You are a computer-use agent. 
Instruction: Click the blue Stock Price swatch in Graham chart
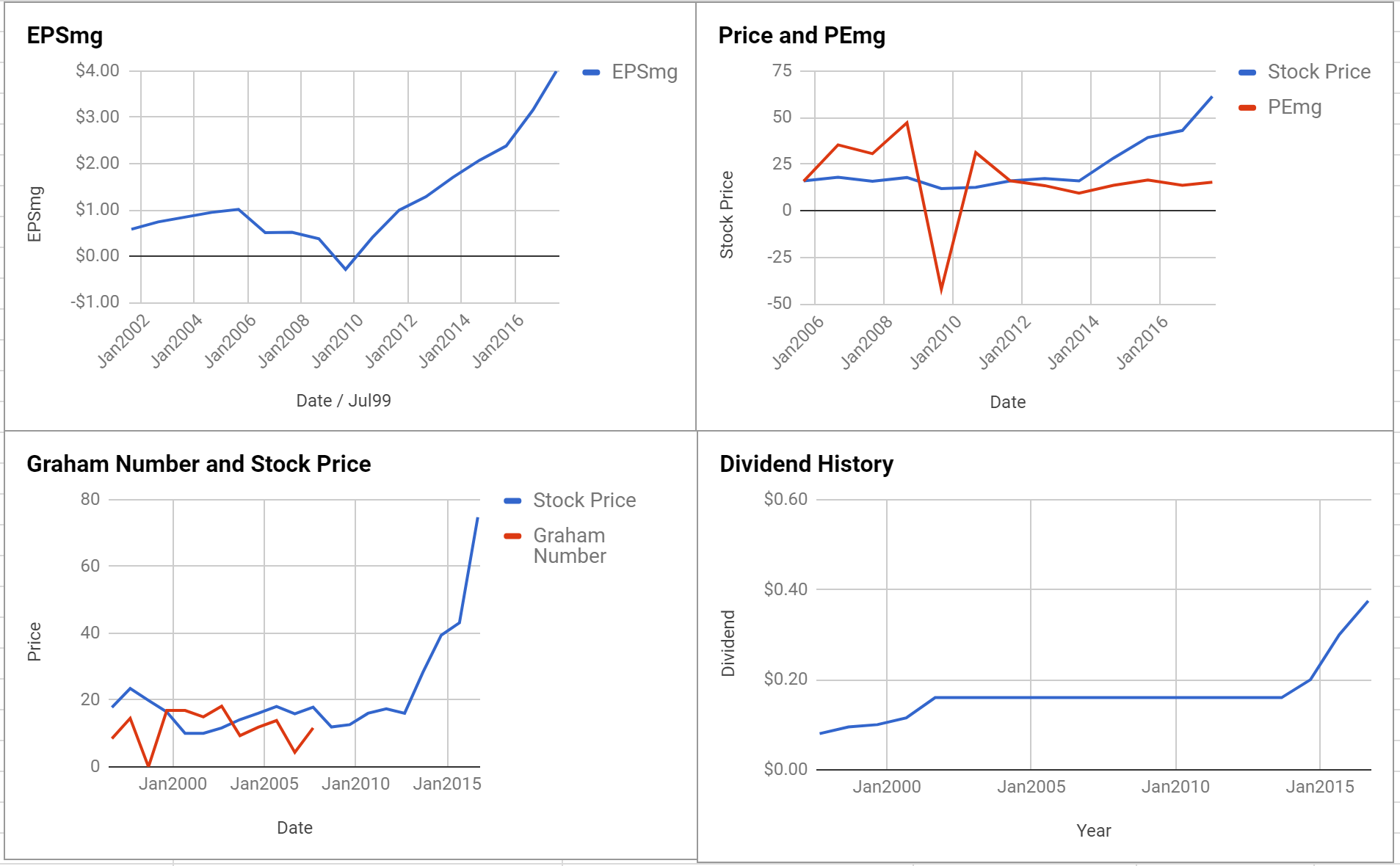pos(512,501)
